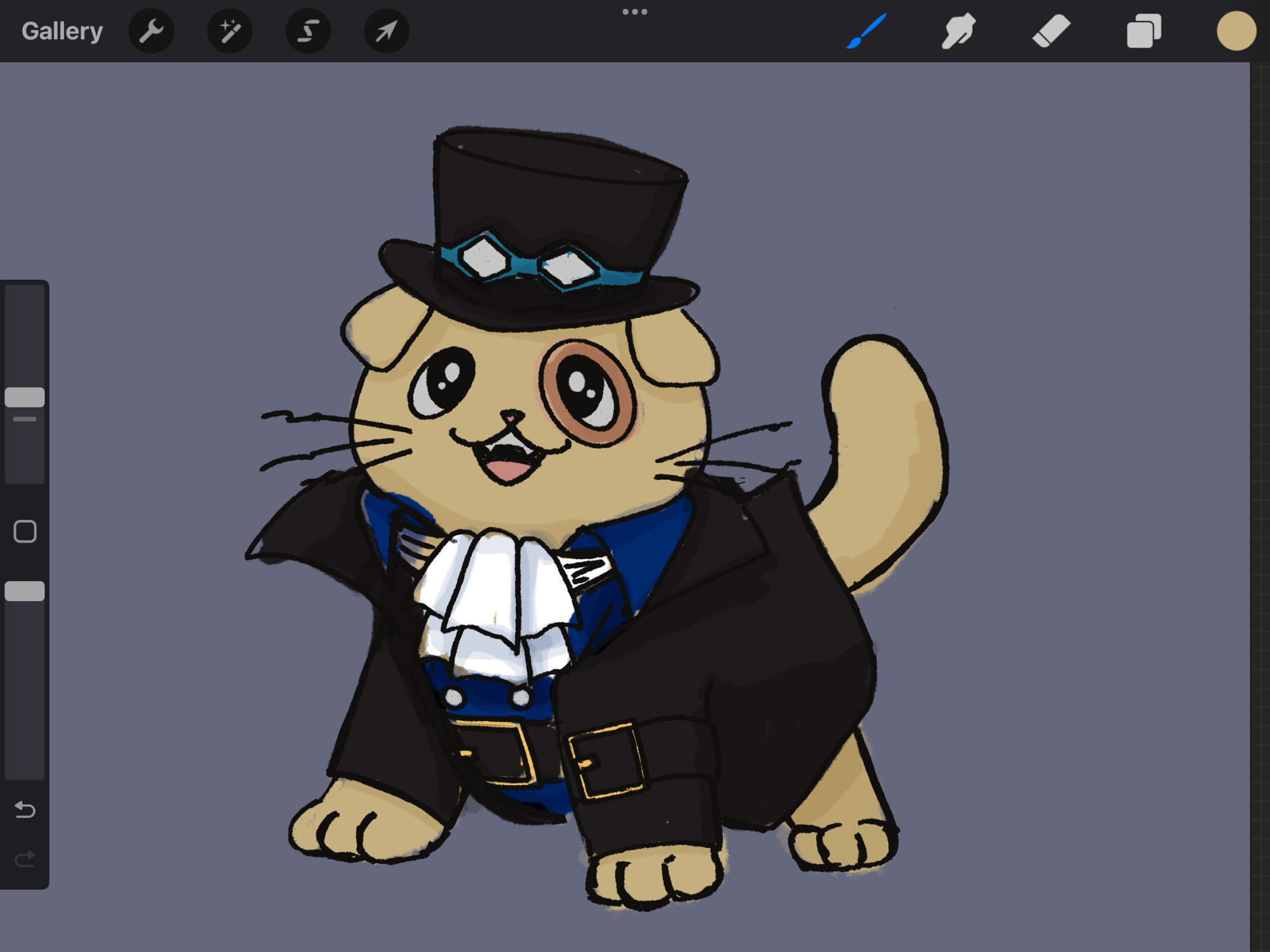Screen dimensions: 1270x952
Task: Tap the cat's top hat on canvas
Action: 540,228
